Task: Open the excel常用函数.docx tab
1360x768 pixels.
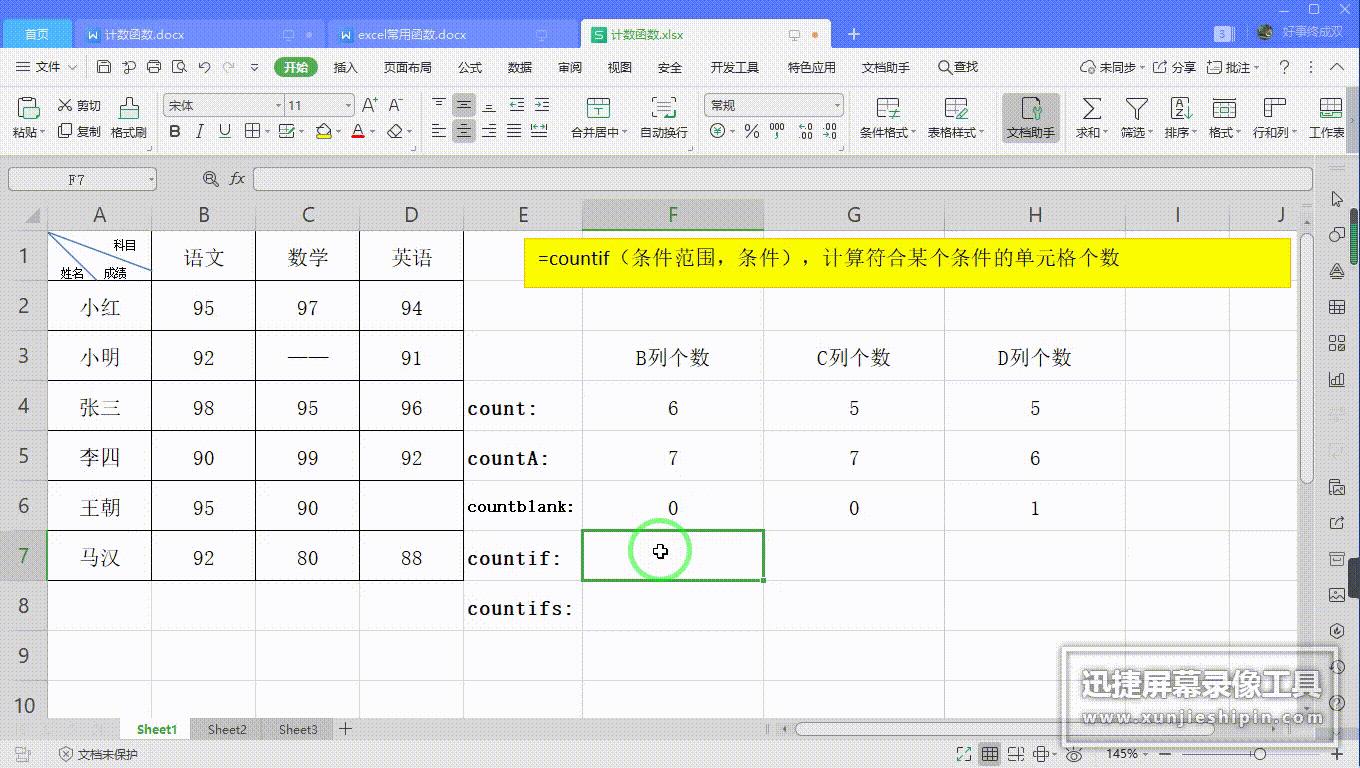Action: coord(453,34)
